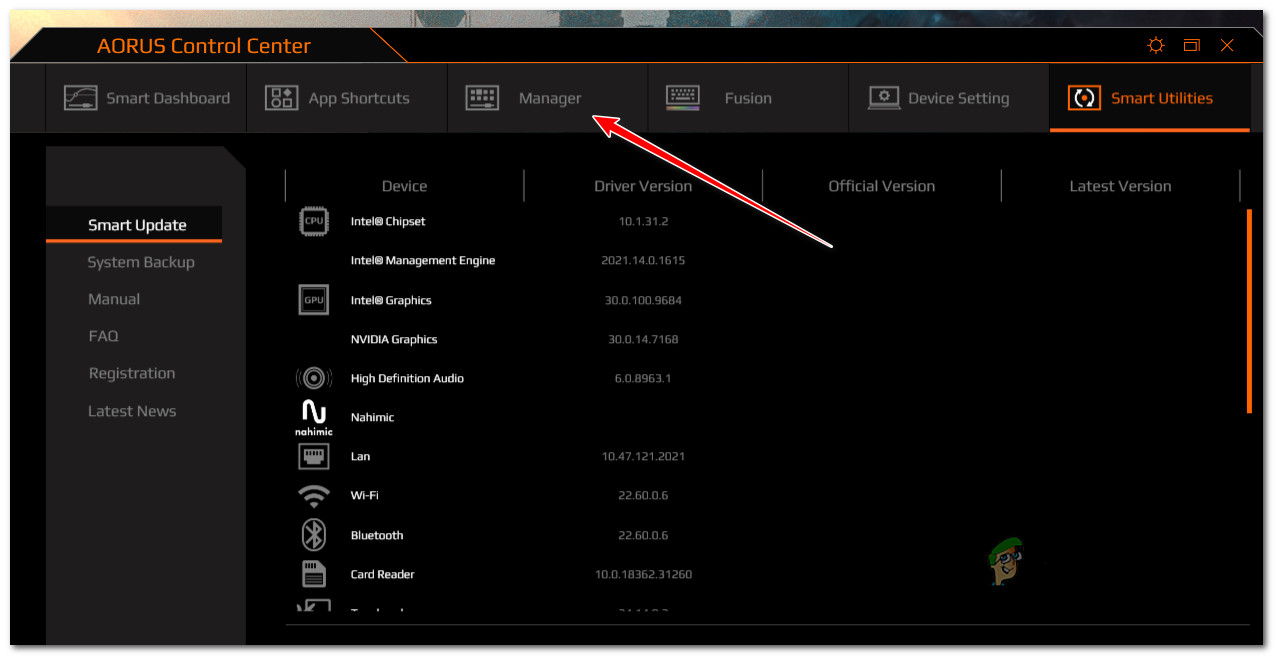The image size is (1274, 656).
Task: Select the Intel® Management Engine entry
Action: pos(423,260)
